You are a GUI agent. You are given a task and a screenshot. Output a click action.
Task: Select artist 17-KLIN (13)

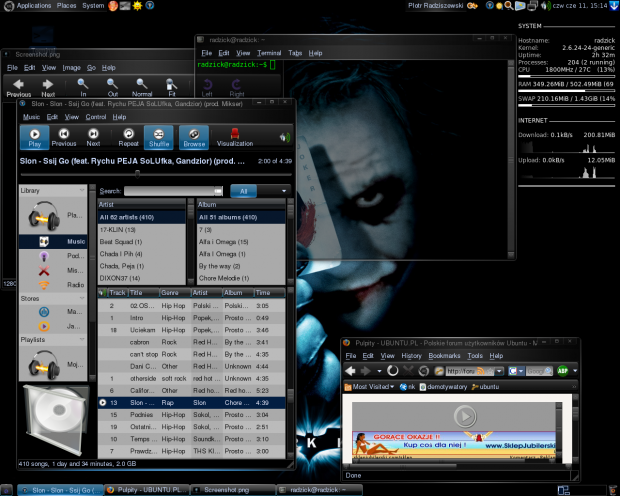[x=142, y=229]
